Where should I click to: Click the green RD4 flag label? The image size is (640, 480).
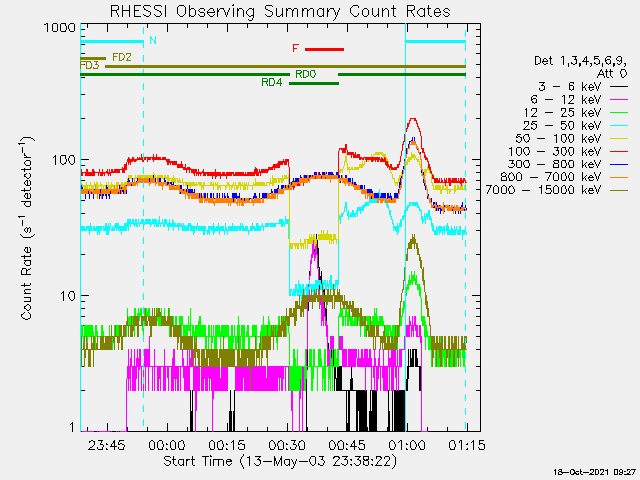pos(271,82)
